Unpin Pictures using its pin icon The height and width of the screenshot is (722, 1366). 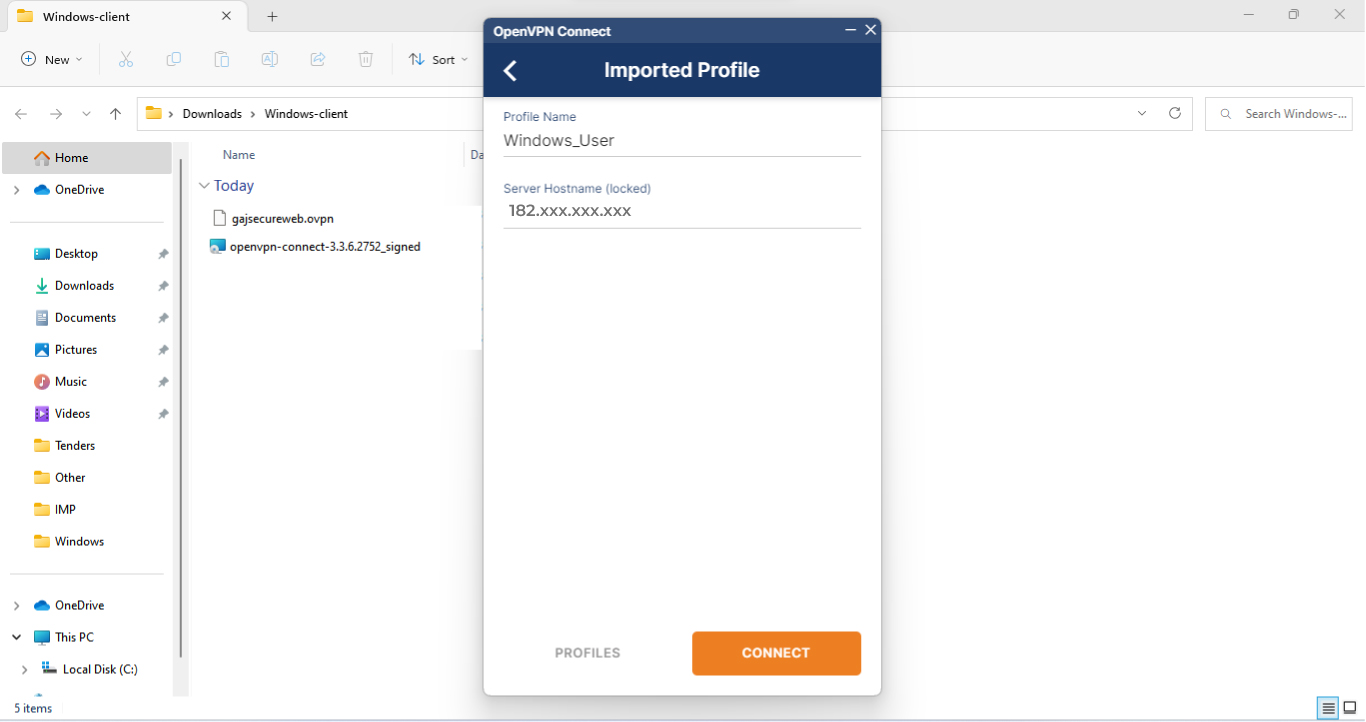163,350
